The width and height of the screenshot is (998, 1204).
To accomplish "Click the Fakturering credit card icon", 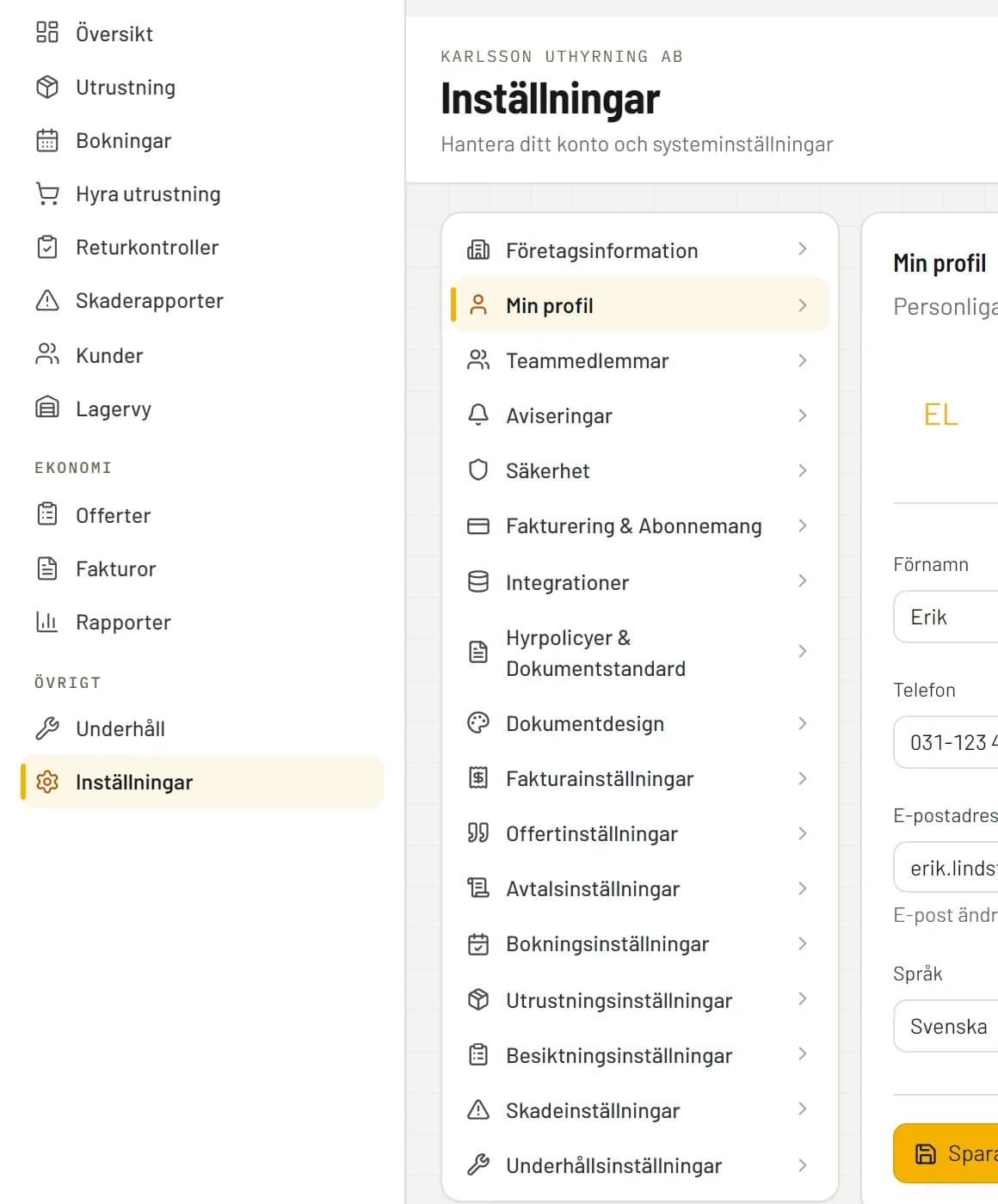I will point(478,525).
